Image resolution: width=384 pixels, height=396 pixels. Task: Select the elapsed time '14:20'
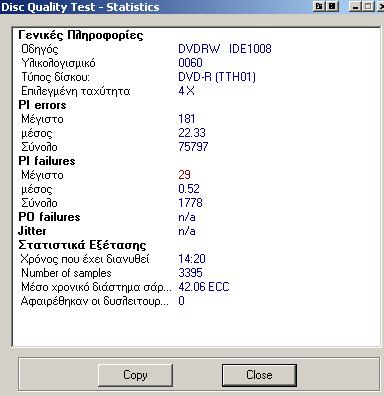[x=192, y=259]
